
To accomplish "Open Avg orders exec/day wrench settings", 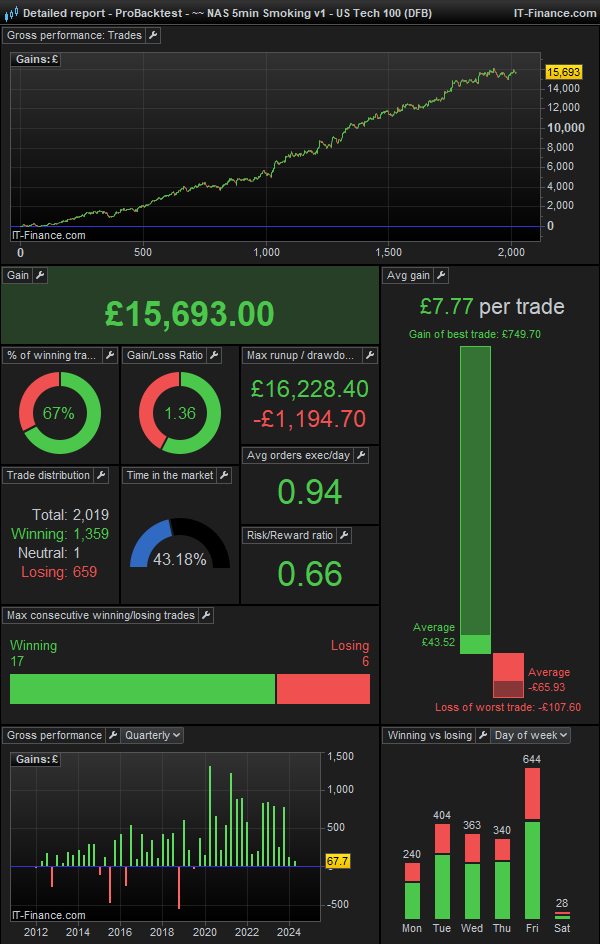I will 360,455.
